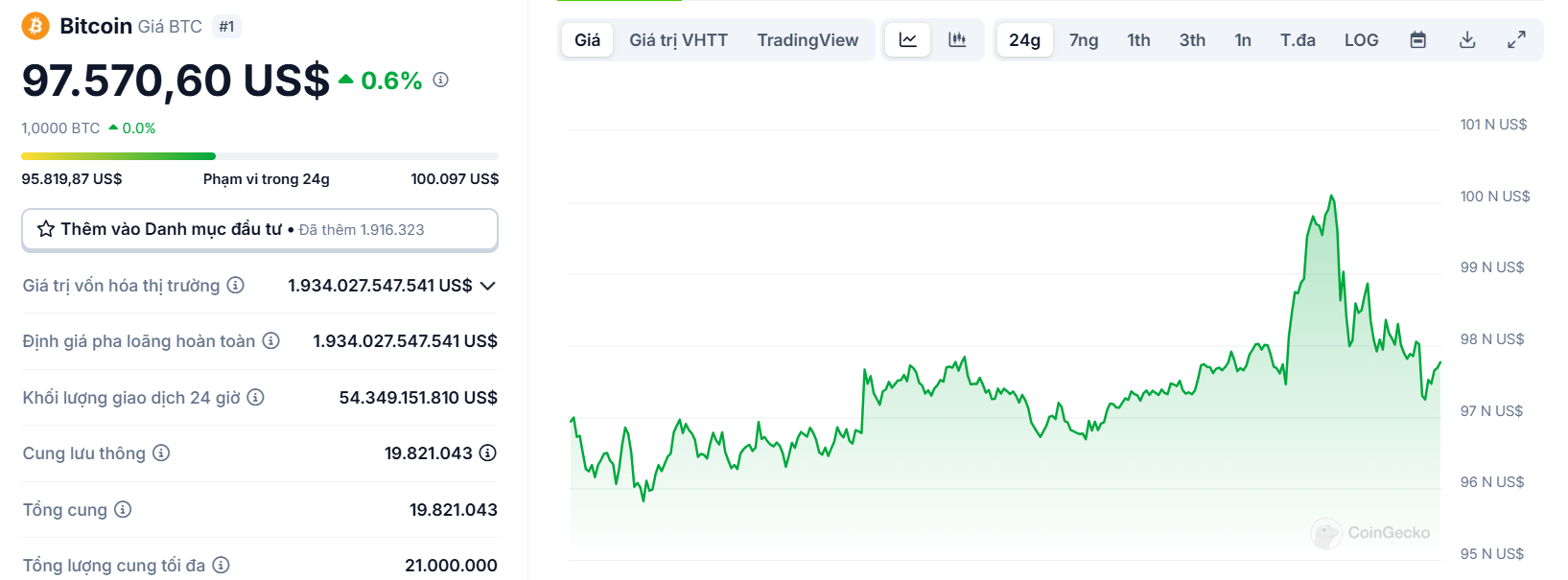The image size is (1568, 580).
Task: Open the calendar date range picker
Action: 1418,40
